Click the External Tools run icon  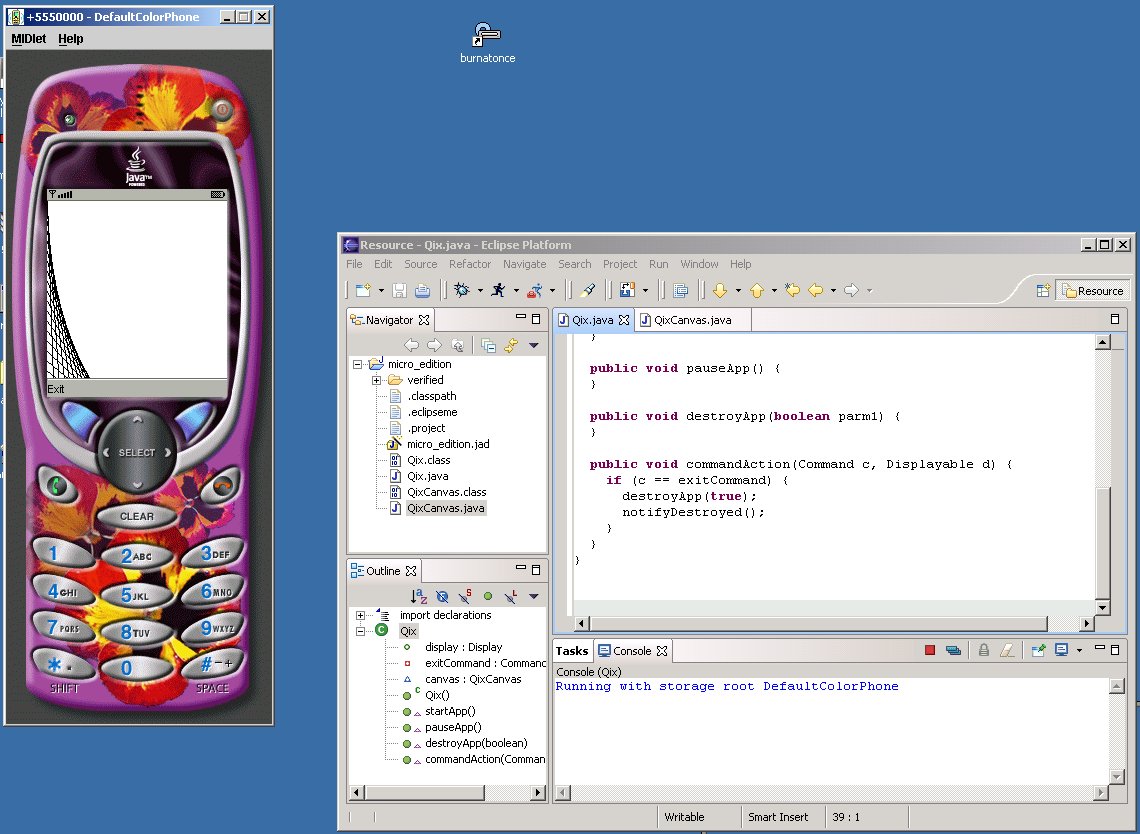pyautogui.click(x=534, y=290)
